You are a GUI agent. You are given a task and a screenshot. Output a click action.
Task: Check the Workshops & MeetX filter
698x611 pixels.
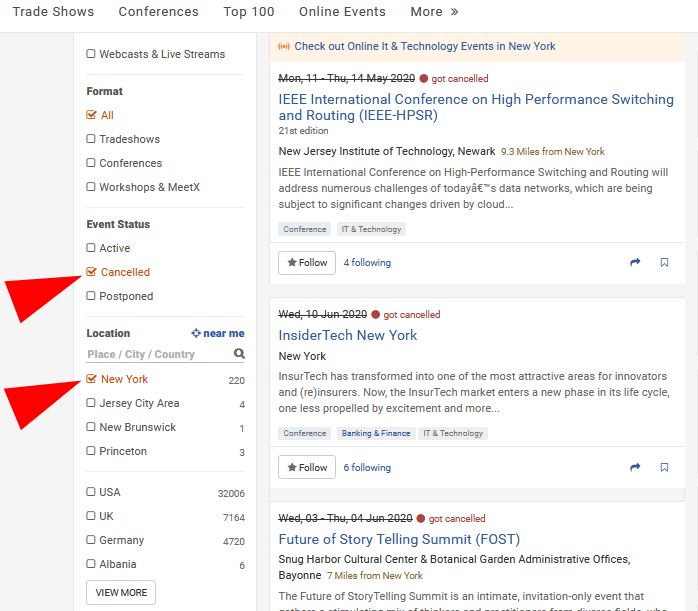(91, 187)
